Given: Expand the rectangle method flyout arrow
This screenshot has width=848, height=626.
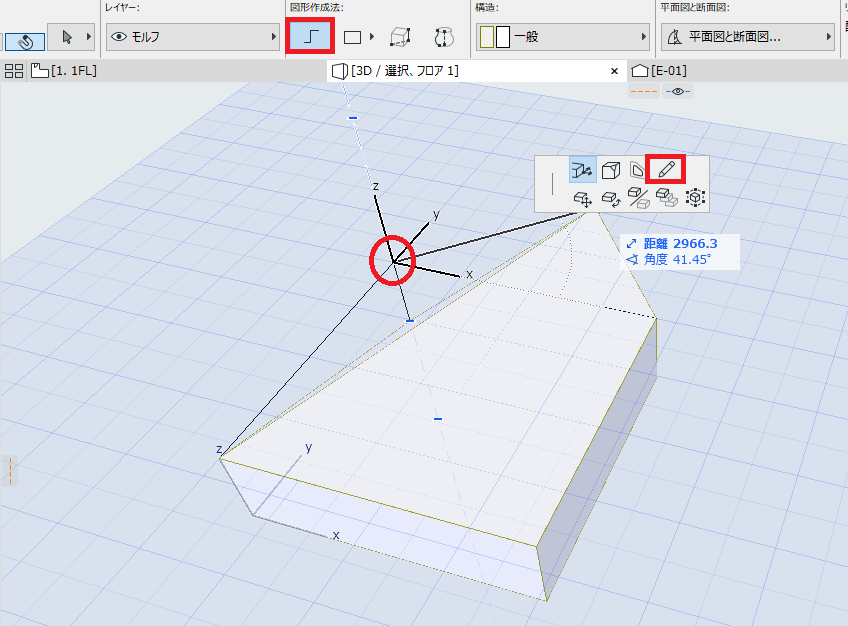Looking at the screenshot, I should 372,37.
